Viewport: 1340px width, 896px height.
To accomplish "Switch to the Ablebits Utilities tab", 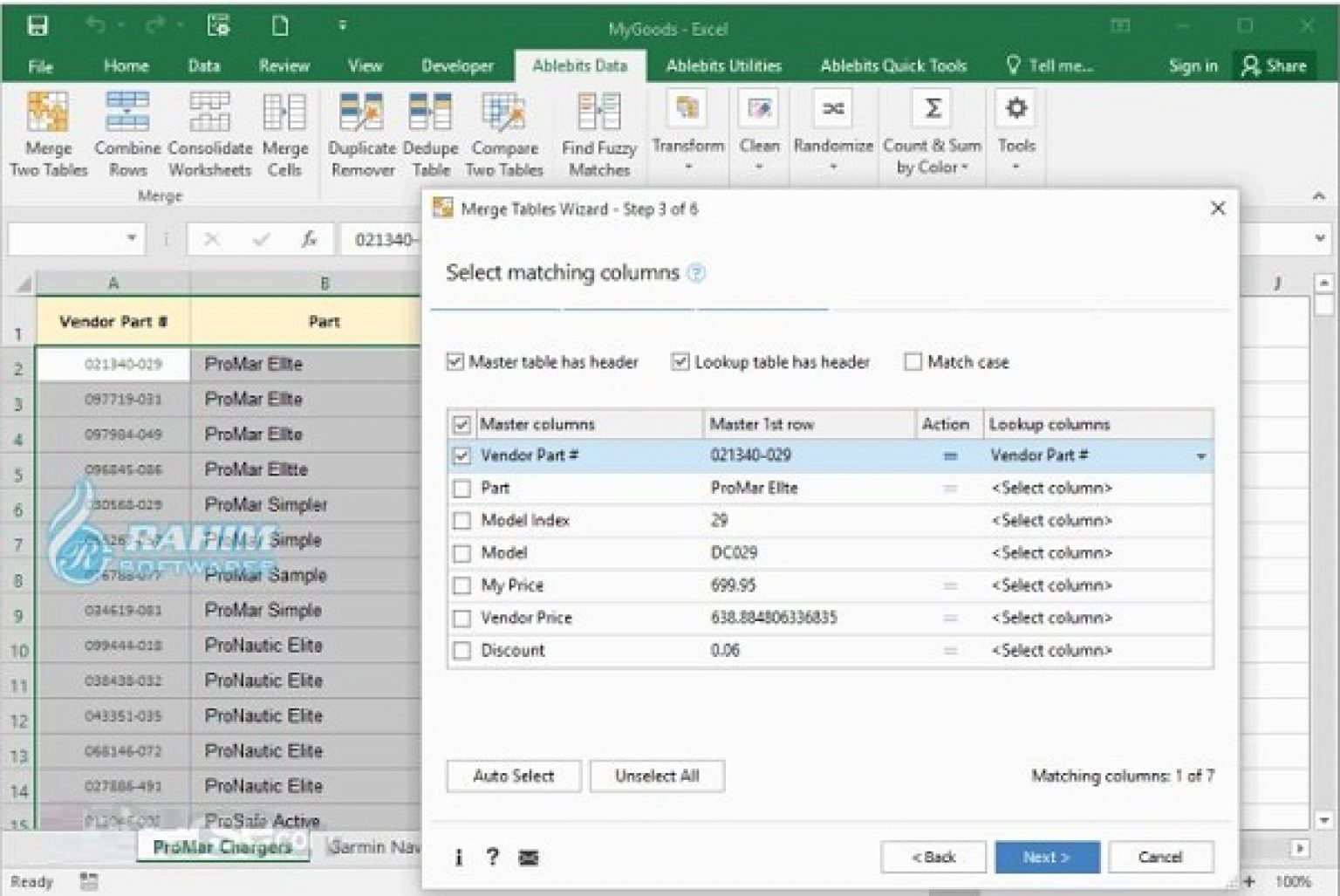I will point(722,65).
